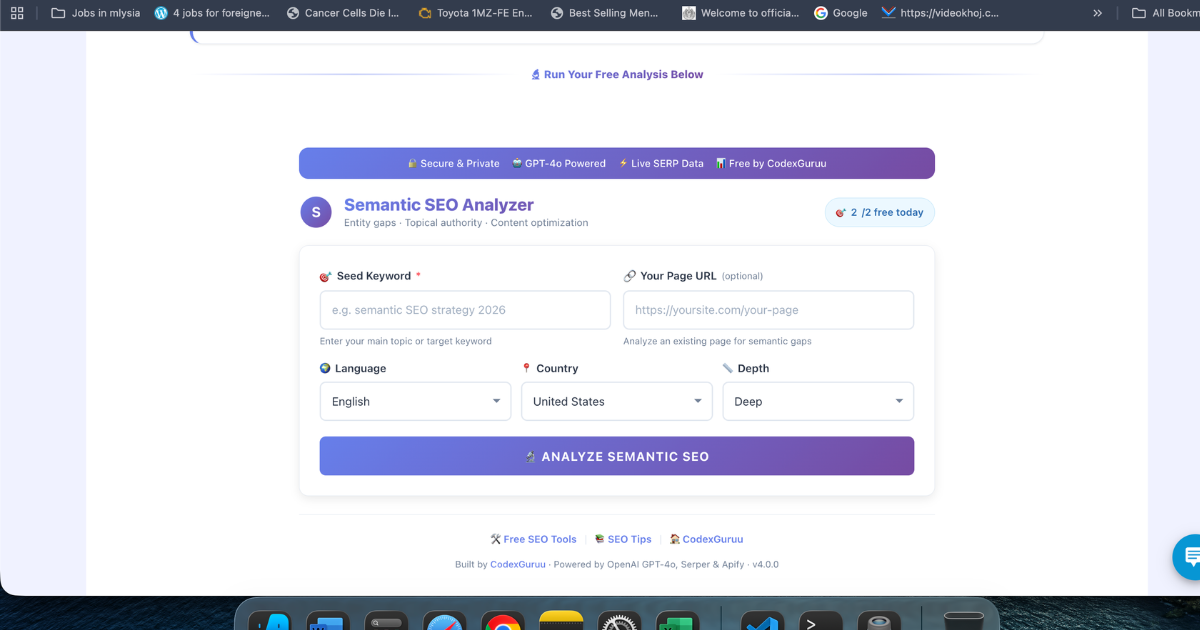Open the Free SEO Tools footer link
The width and height of the screenshot is (1200, 630).
533,539
